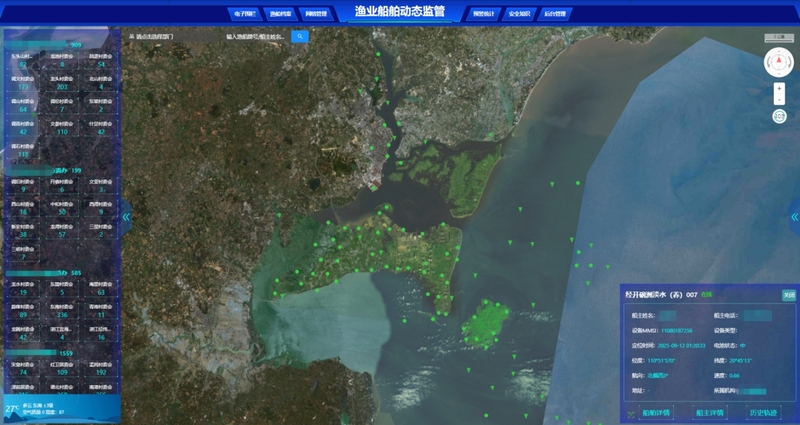Click the blue search magnifier button

pos(300,36)
